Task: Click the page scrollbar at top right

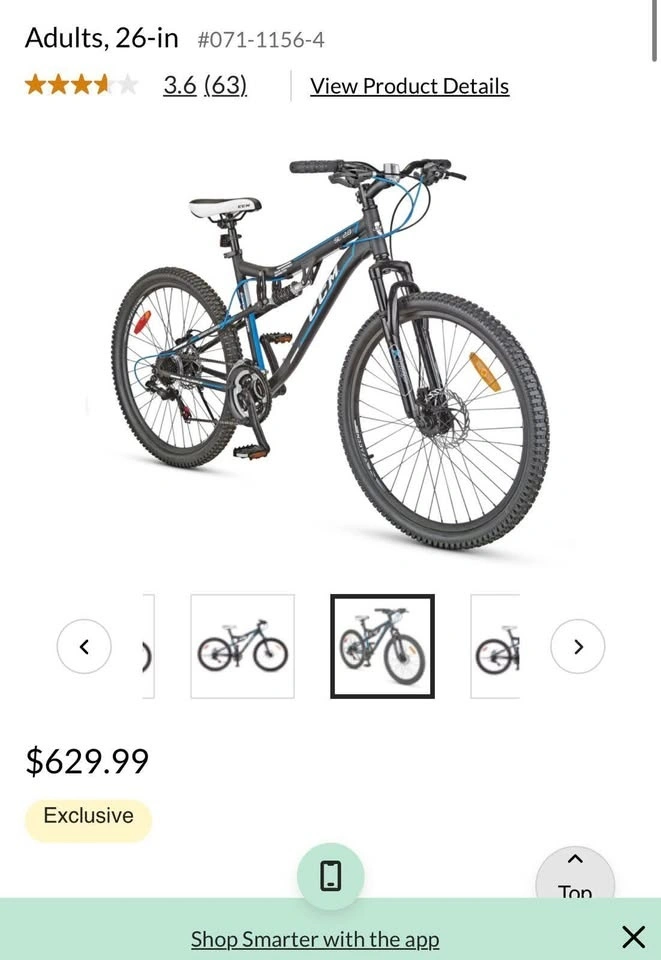Action: point(655,31)
